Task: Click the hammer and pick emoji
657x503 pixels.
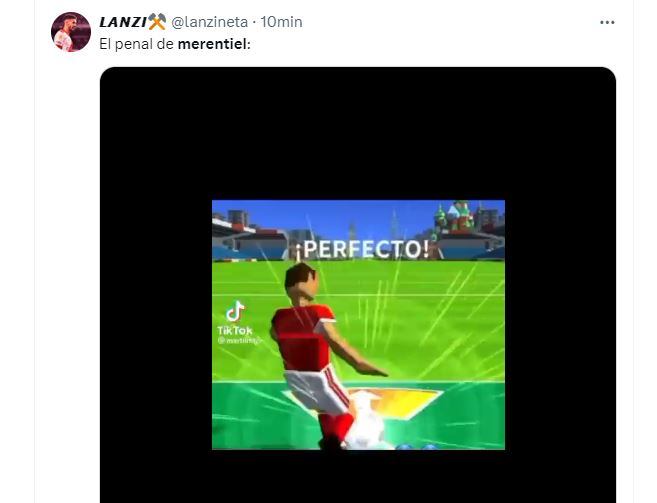Action: pos(157,22)
